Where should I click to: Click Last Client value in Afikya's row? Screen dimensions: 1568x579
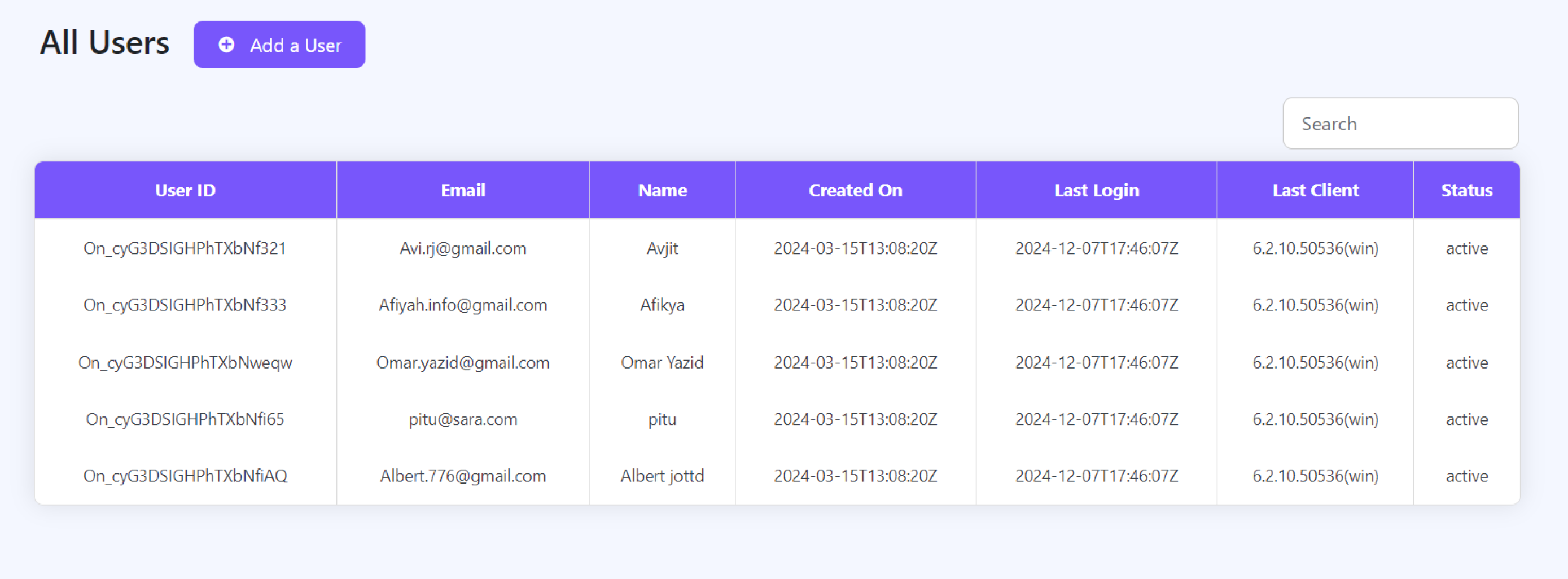(1315, 305)
